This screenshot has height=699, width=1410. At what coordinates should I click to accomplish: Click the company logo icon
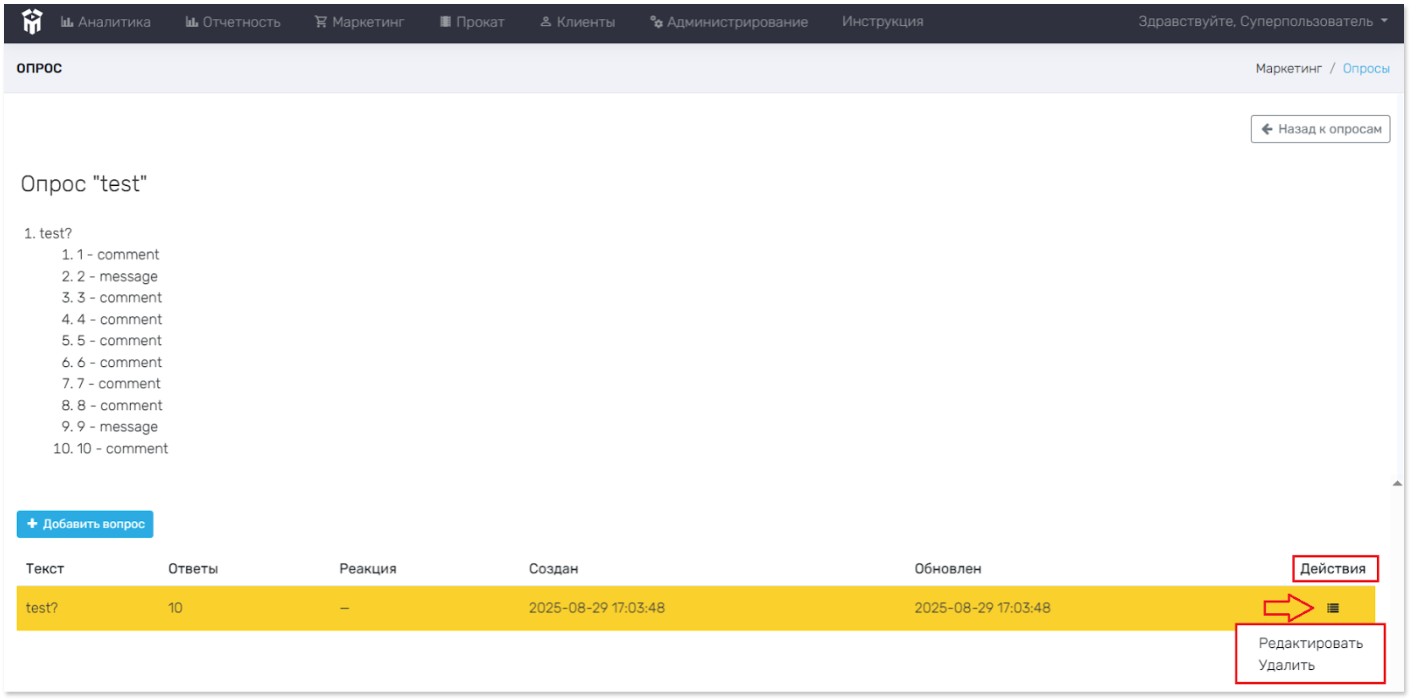coord(33,21)
